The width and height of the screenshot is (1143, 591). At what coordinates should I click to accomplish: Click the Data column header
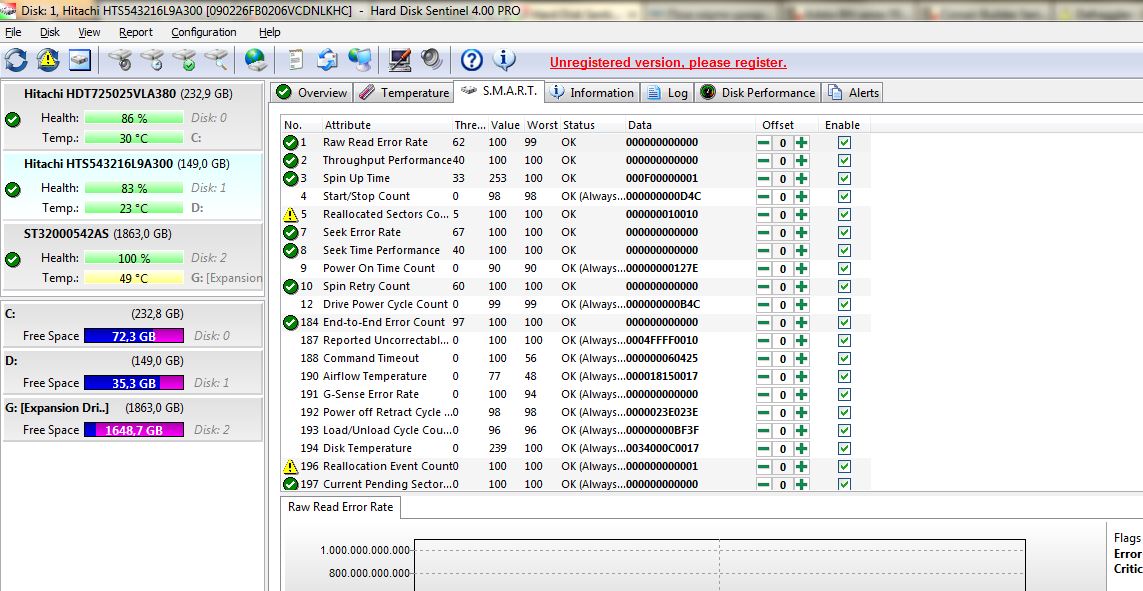click(690, 125)
